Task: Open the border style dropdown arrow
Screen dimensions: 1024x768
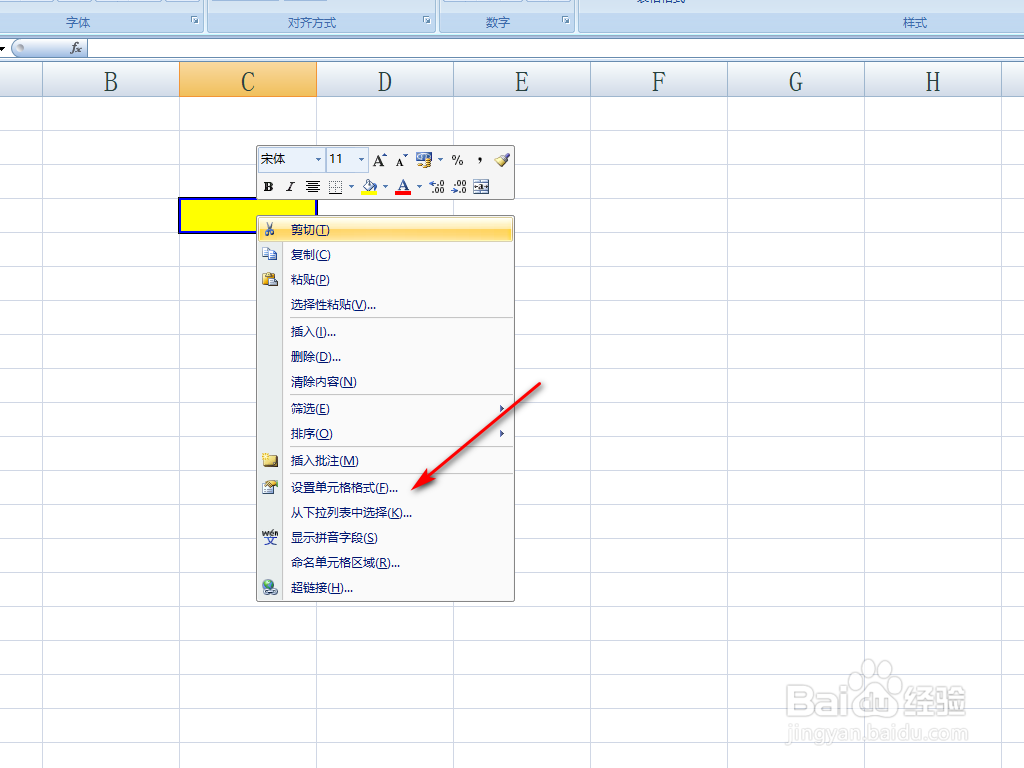Action: click(x=351, y=187)
